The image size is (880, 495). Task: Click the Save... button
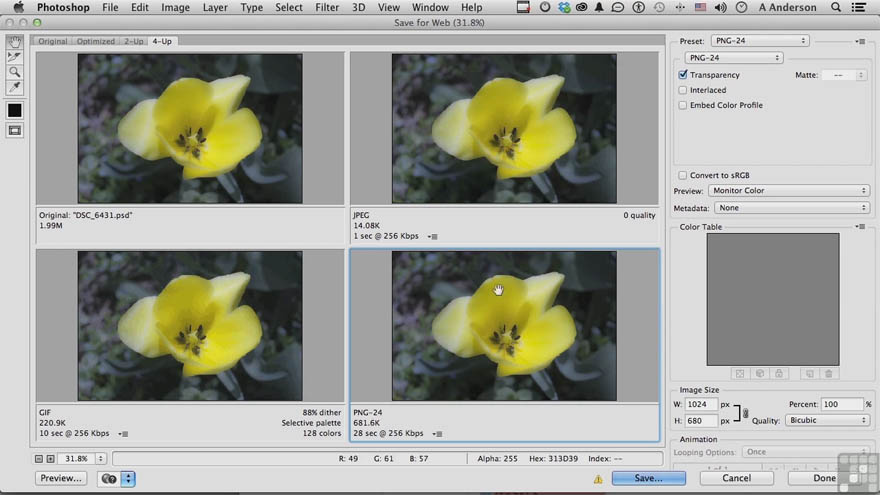[648, 478]
